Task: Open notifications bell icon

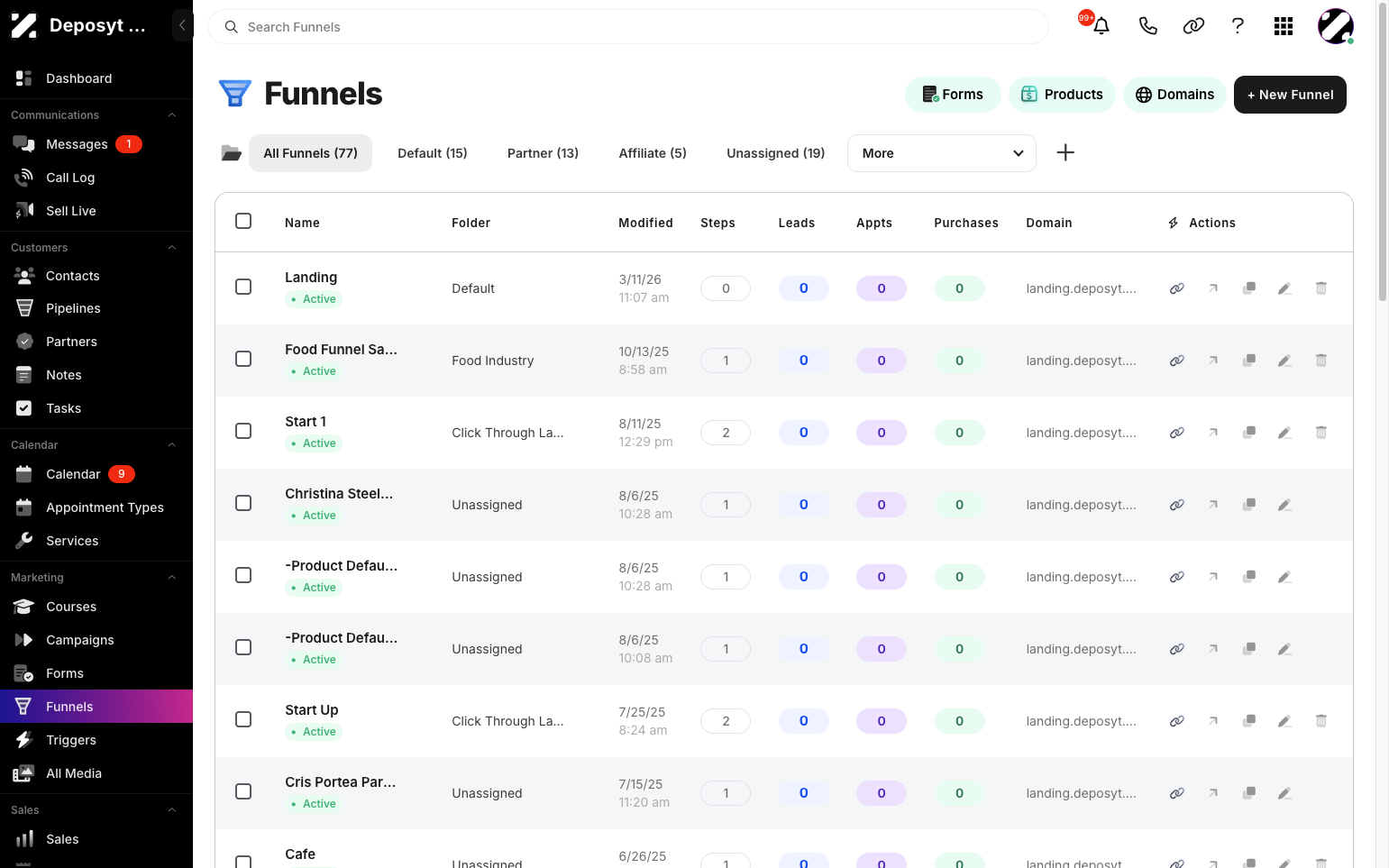Action: 1101,26
